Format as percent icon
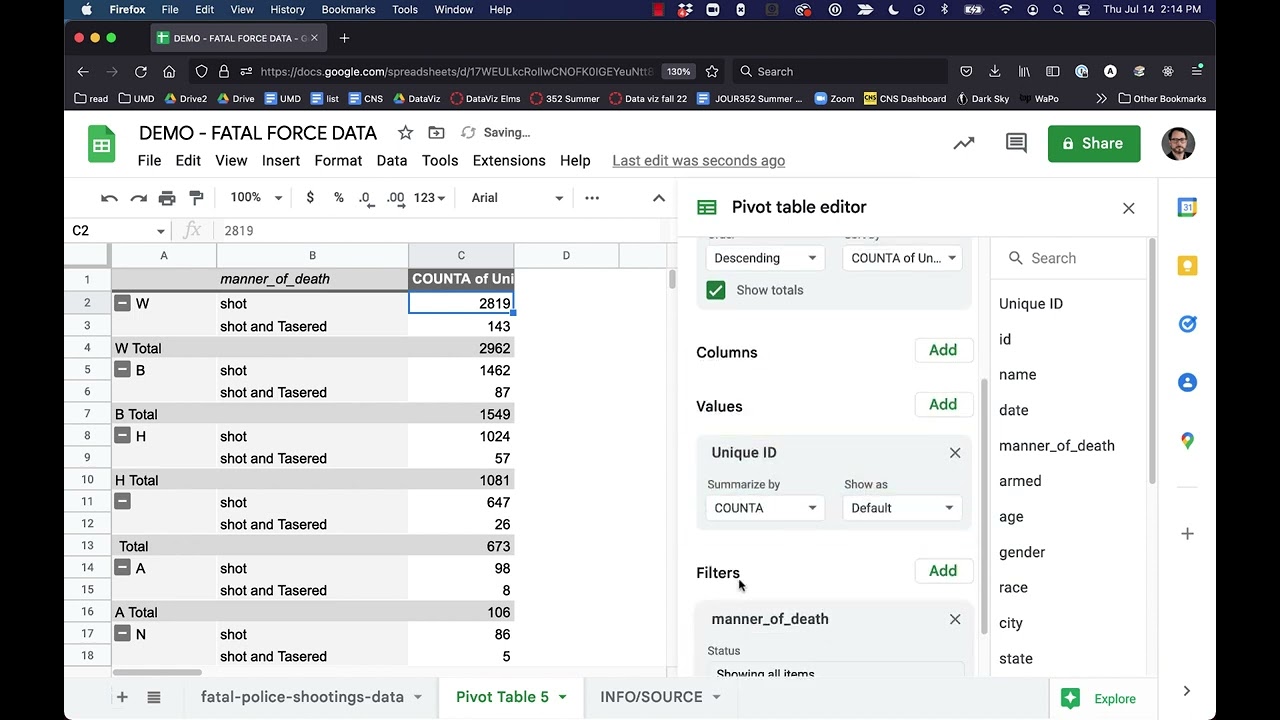 tap(339, 198)
